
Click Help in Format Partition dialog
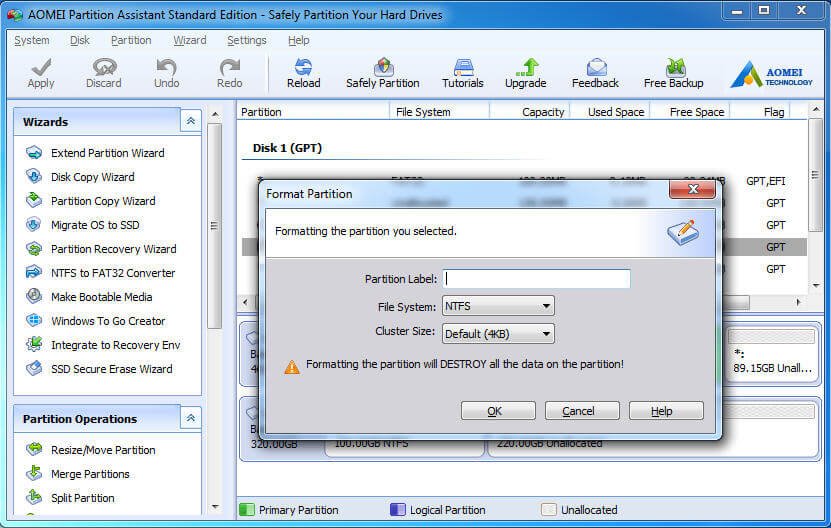(666, 411)
